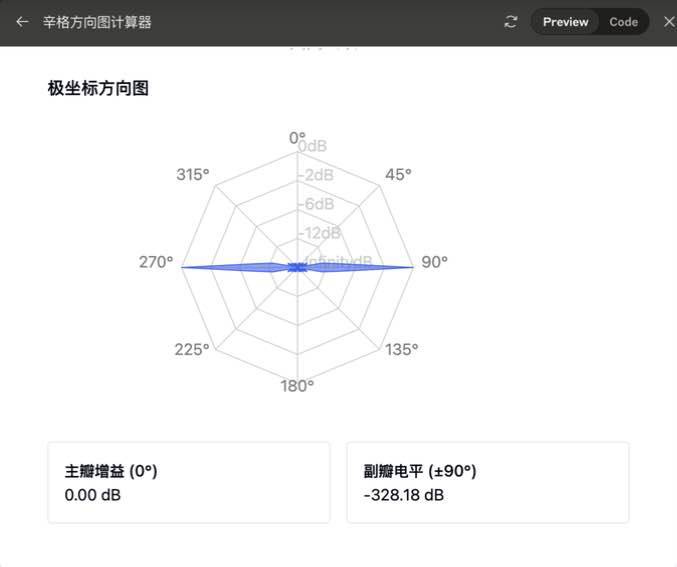
Task: Click the 225° axis label
Action: pos(192,349)
